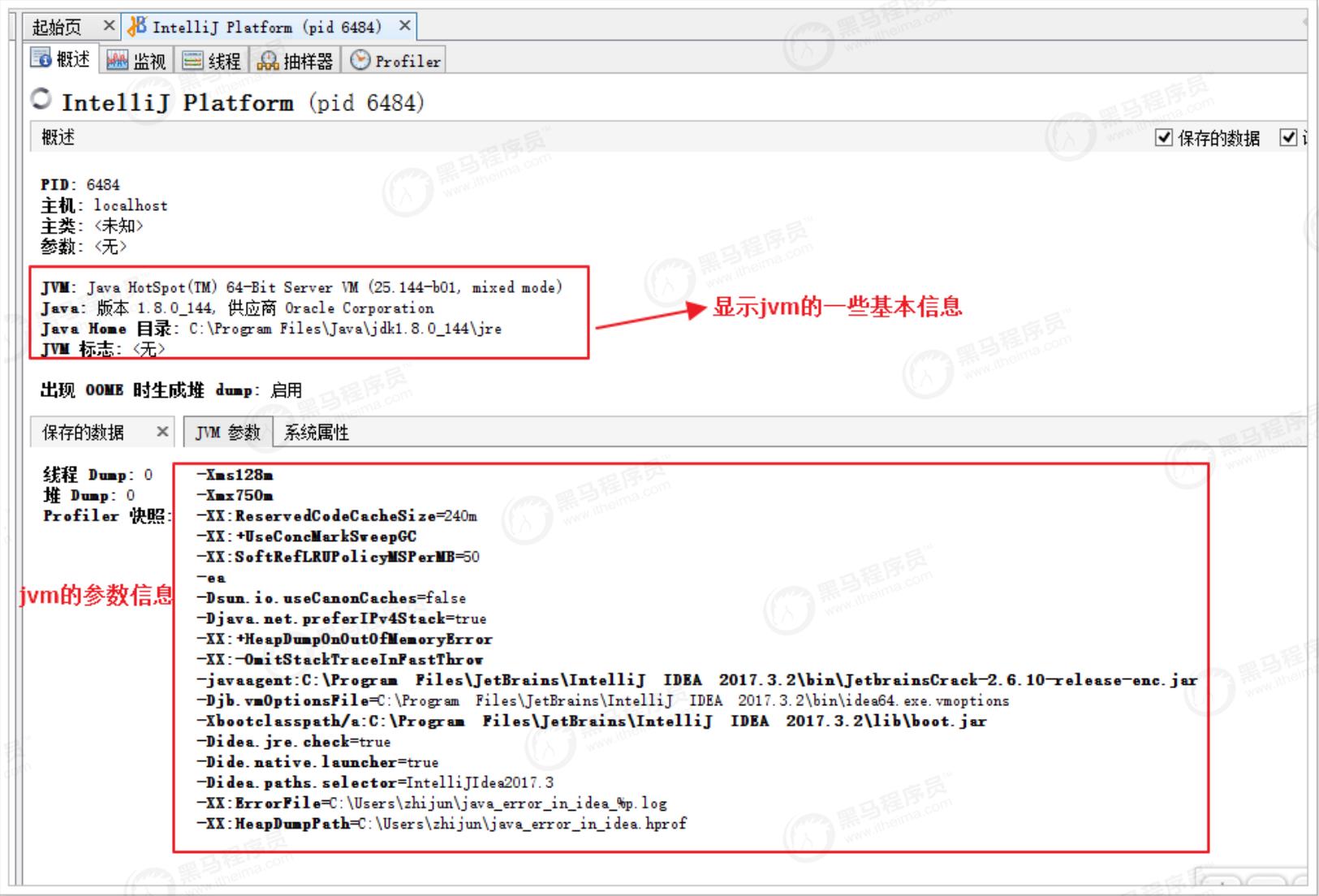1319x896 pixels.
Task: Click the -XX:HeapDumpPath parameter
Action: [x=442, y=824]
